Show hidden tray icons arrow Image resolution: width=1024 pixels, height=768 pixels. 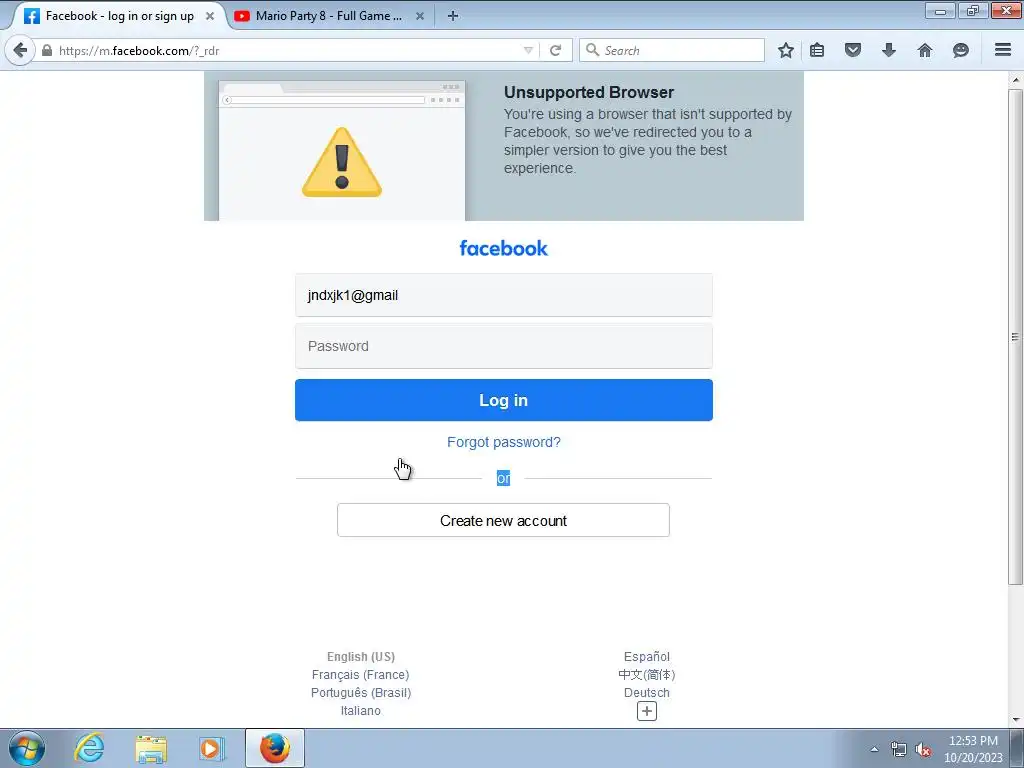(x=874, y=749)
